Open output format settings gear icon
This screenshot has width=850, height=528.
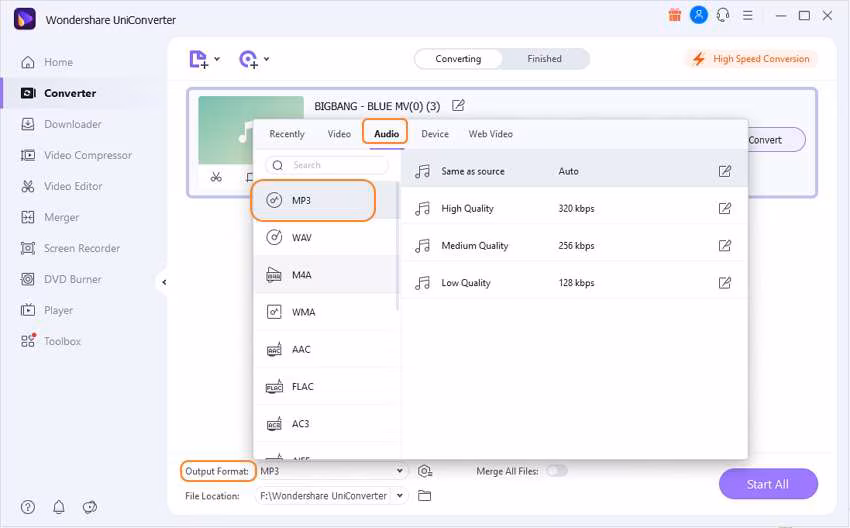(424, 471)
